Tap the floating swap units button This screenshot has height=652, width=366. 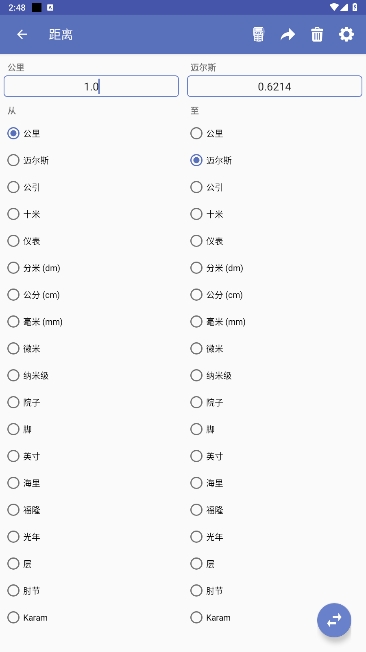334,620
